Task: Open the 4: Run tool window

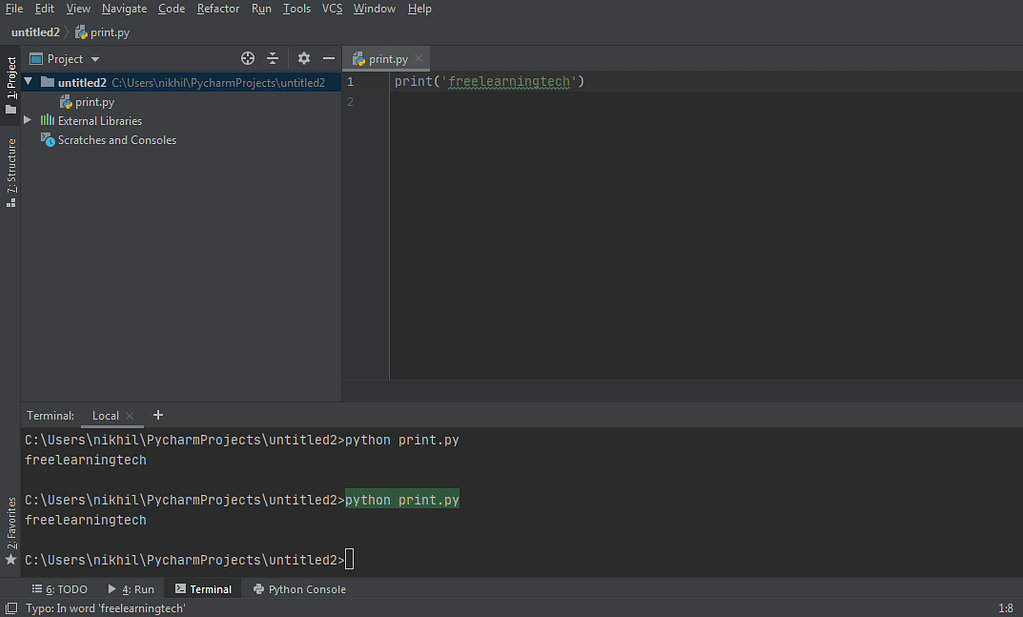Action: coord(131,589)
